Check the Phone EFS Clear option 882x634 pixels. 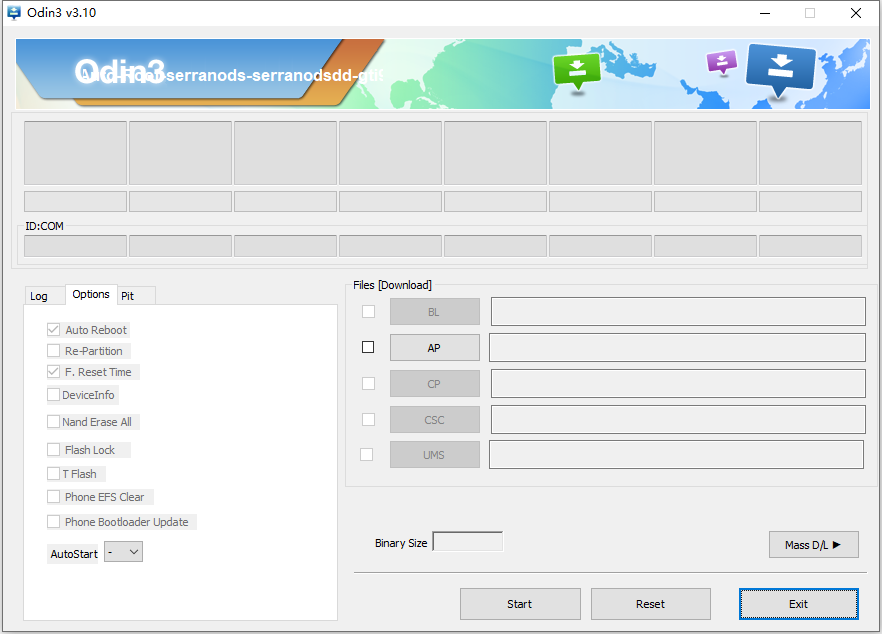tap(54, 497)
